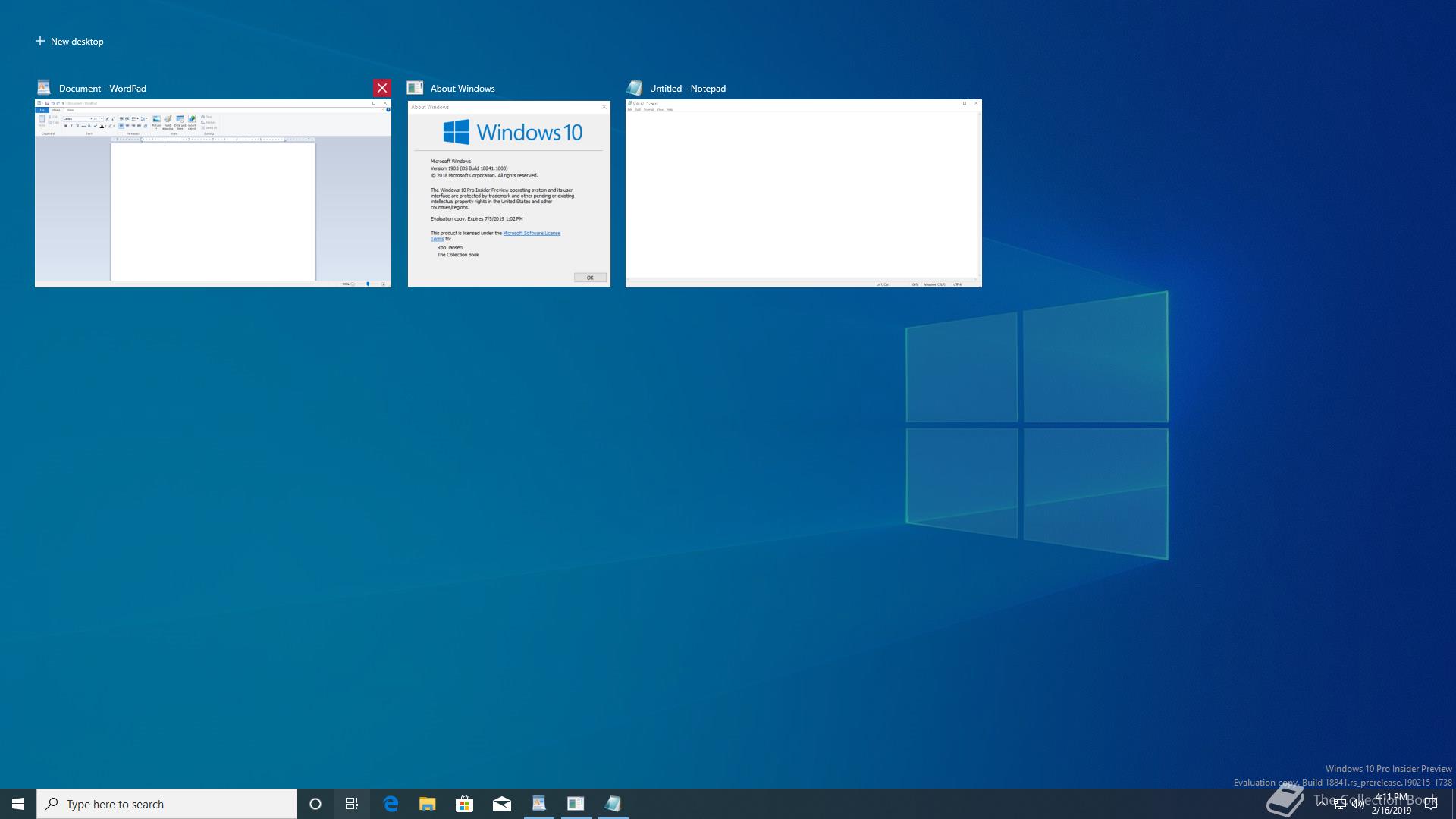Click the Document - WordPad title text
The height and width of the screenshot is (819, 1456).
click(102, 88)
